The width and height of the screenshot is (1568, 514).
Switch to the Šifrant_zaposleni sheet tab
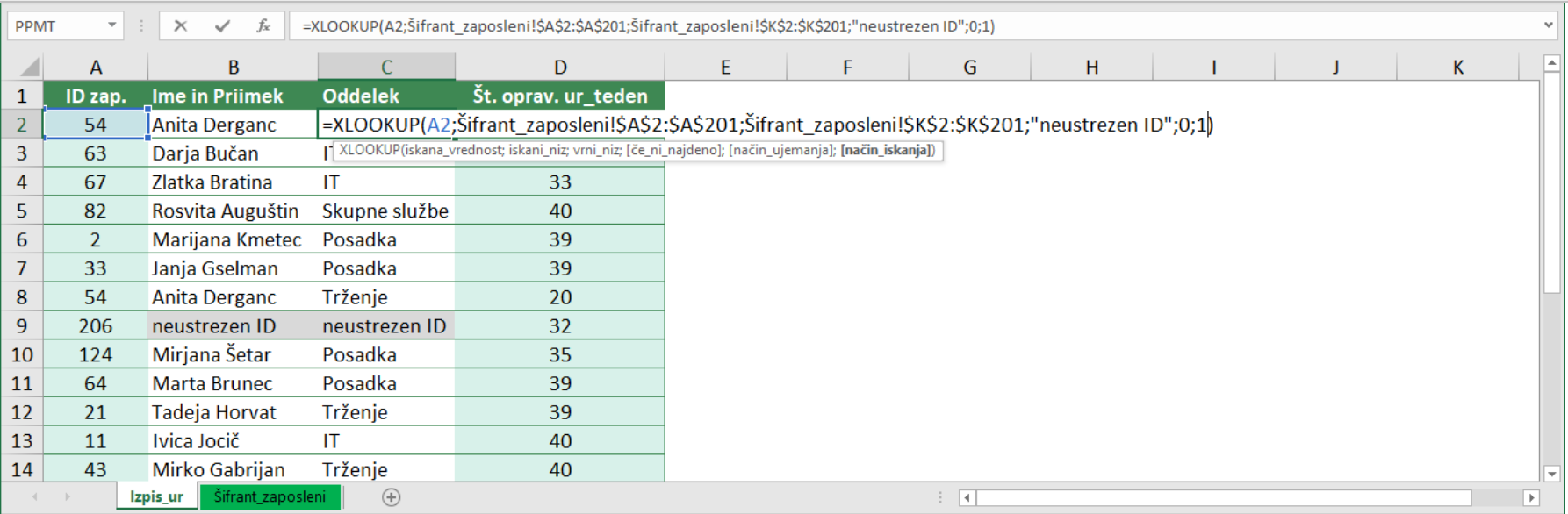pos(270,496)
